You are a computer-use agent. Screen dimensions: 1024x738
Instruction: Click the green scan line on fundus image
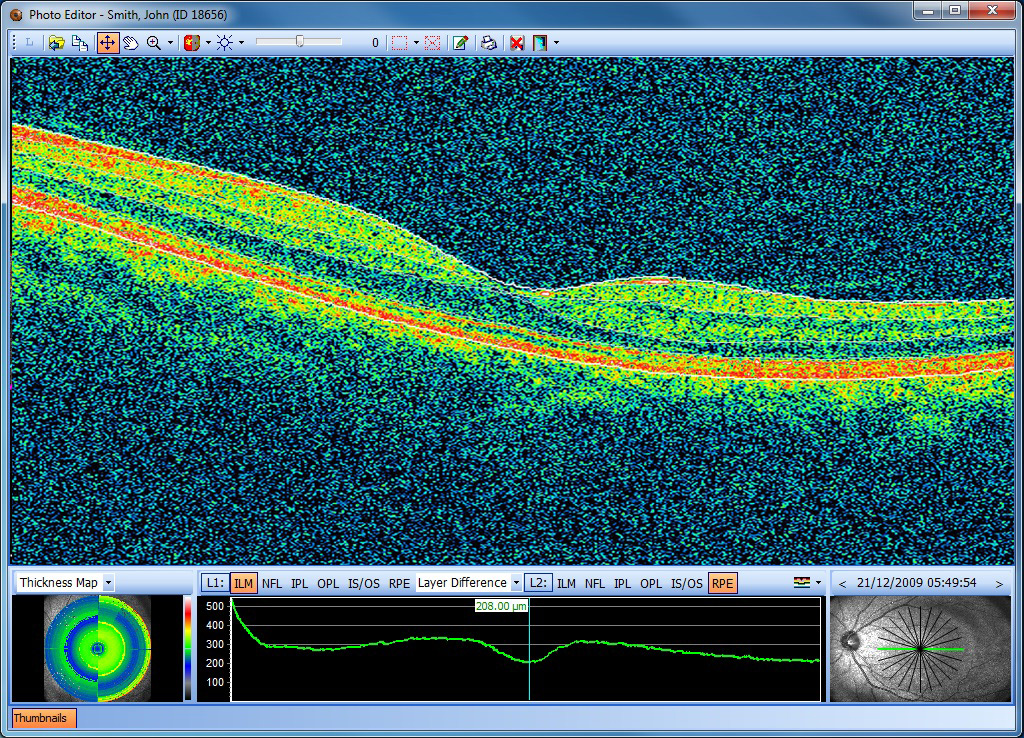[920, 649]
